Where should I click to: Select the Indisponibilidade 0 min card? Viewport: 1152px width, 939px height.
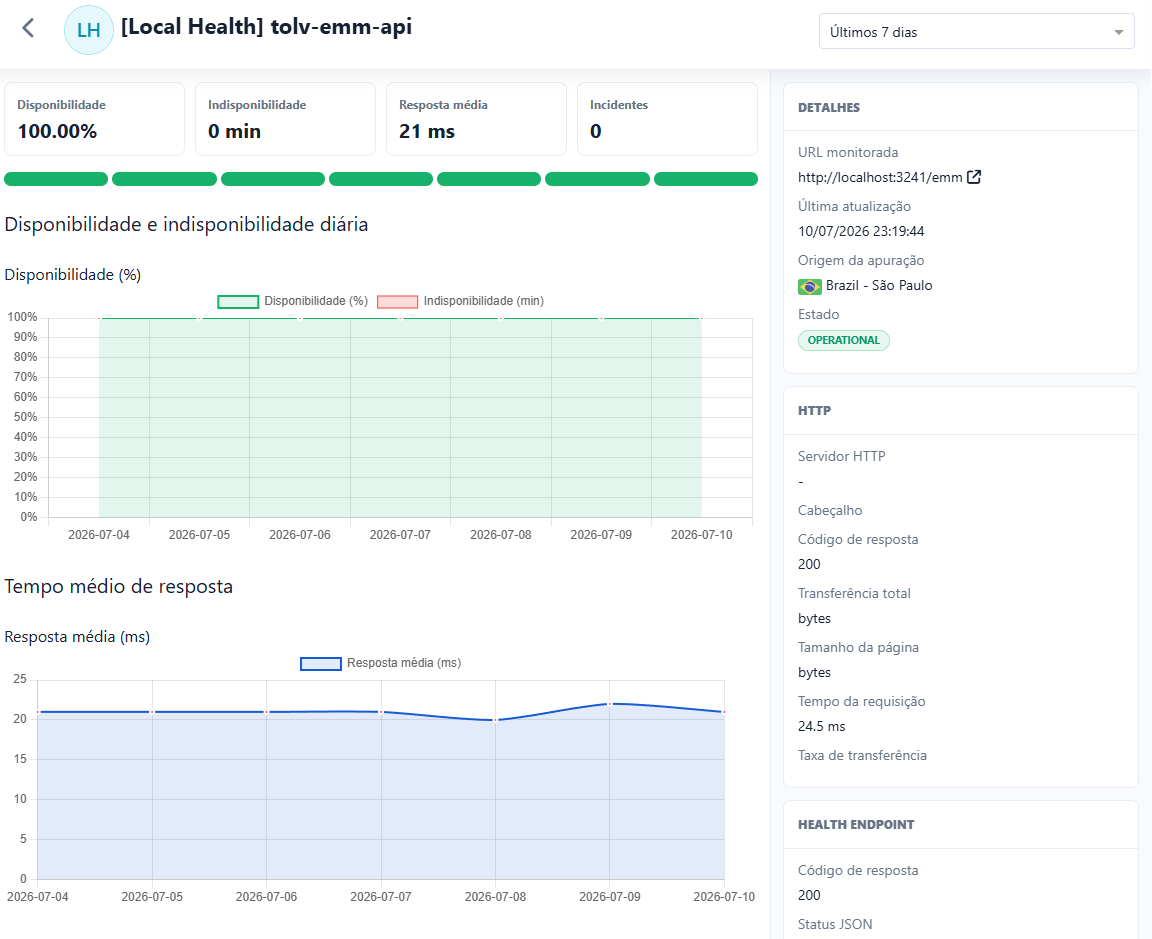285,119
